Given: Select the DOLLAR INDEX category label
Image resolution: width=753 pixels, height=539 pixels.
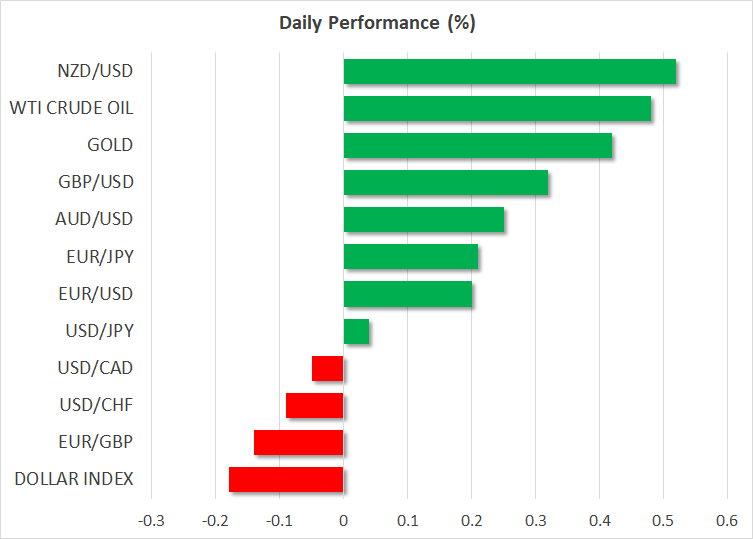Looking at the screenshot, I should click(x=74, y=479).
